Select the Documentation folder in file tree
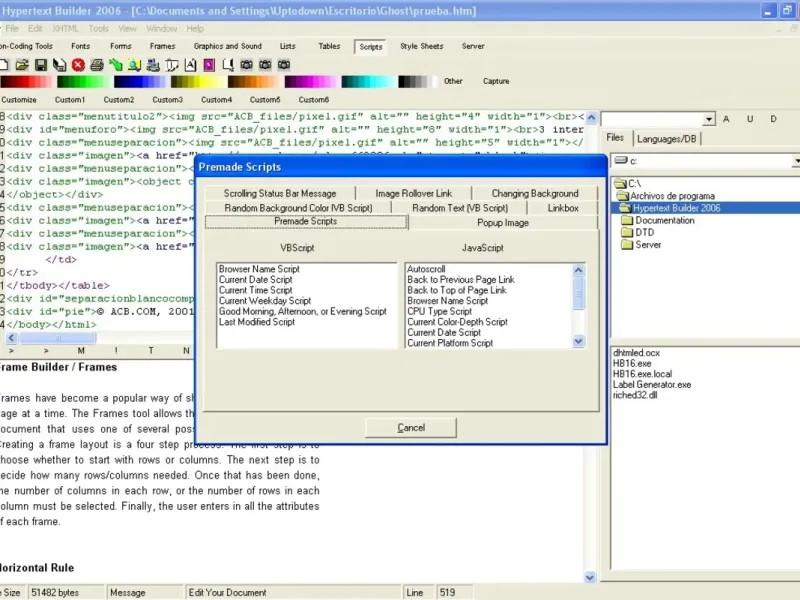The height and width of the screenshot is (600, 800). (x=664, y=220)
